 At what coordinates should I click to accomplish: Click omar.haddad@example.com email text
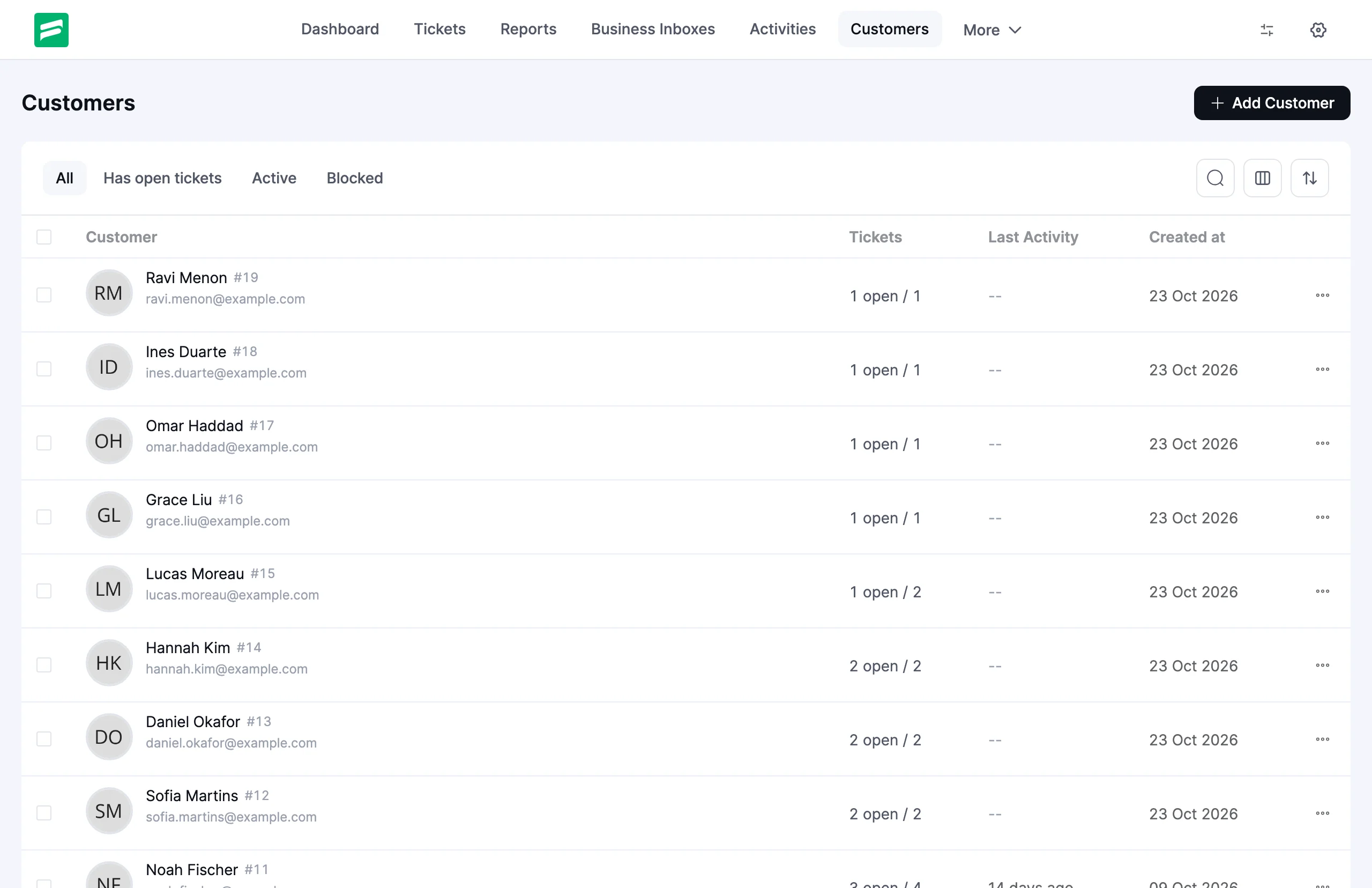(x=232, y=447)
